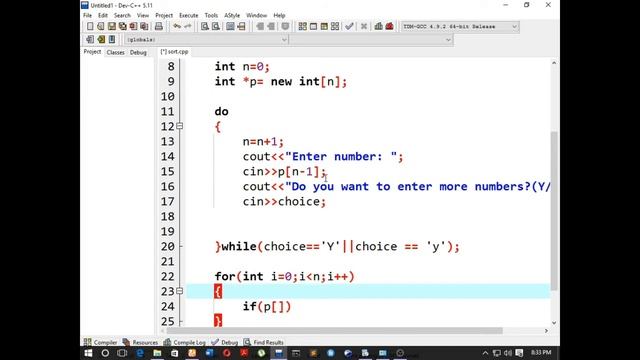Click the Save file toolbar icon
The height and width of the screenshot is (360, 640).
[112, 27]
